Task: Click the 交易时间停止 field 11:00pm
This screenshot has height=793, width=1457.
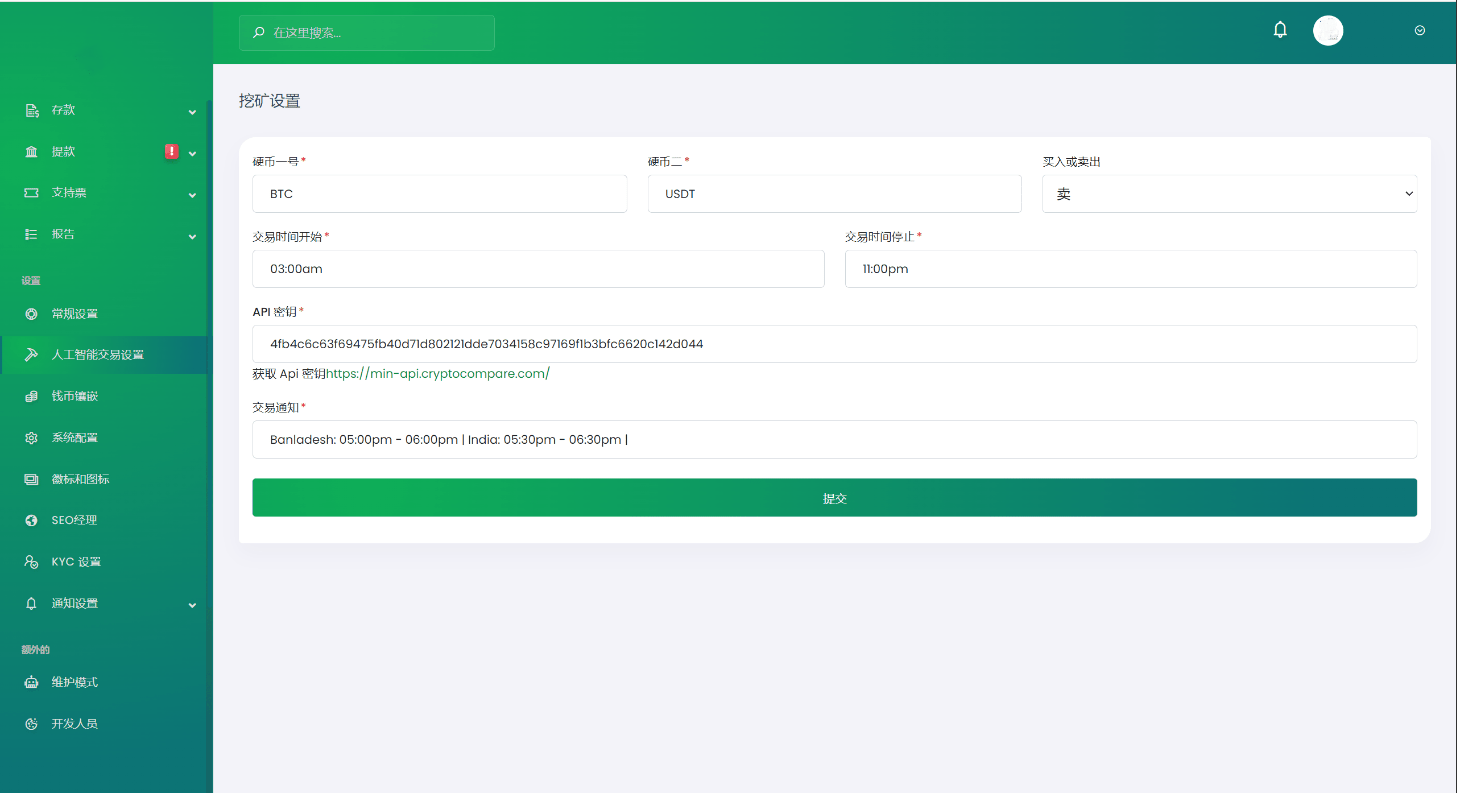Action: point(1131,269)
